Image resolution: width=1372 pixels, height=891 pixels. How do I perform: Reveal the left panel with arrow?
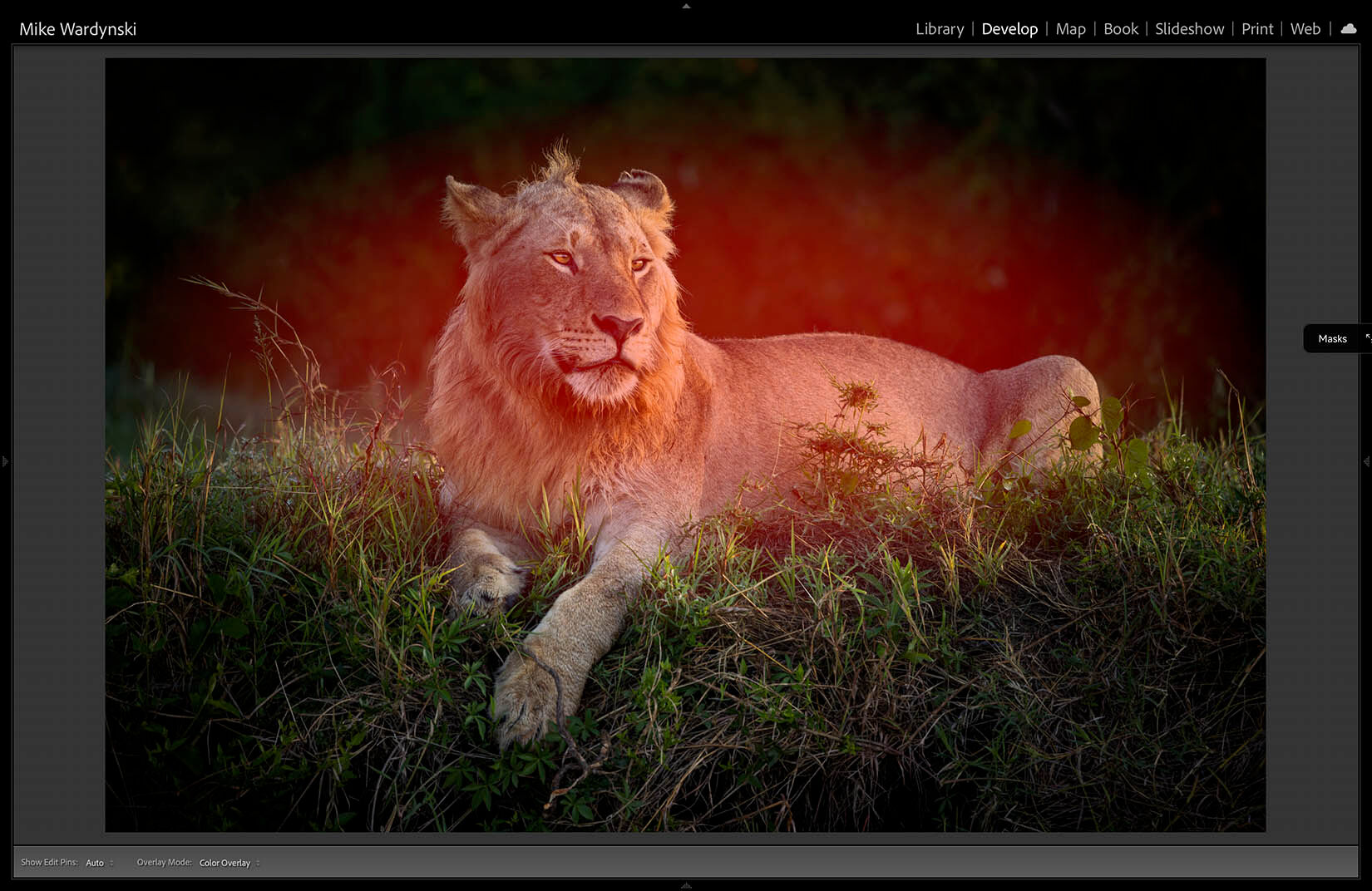pos(5,460)
